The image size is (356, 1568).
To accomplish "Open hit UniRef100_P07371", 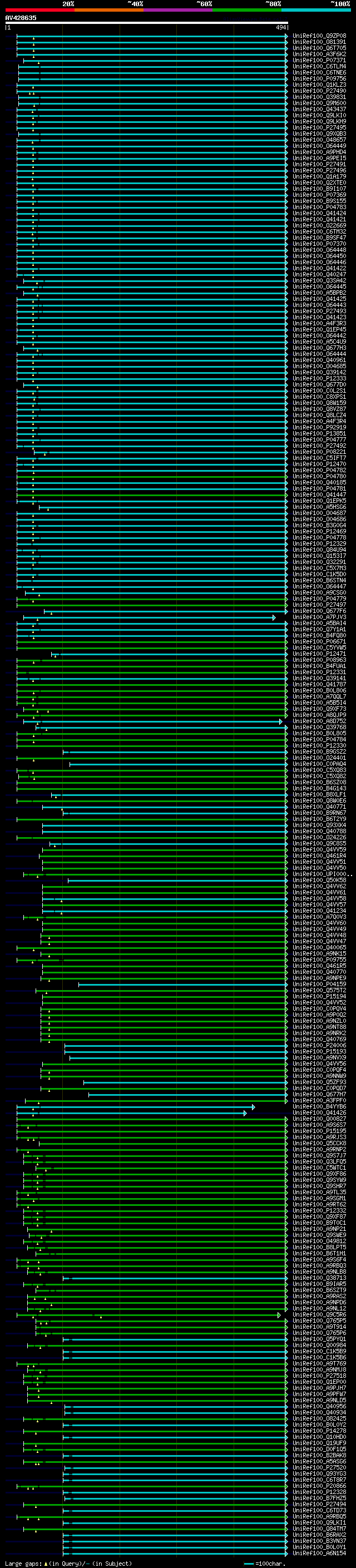I will (x=319, y=60).
